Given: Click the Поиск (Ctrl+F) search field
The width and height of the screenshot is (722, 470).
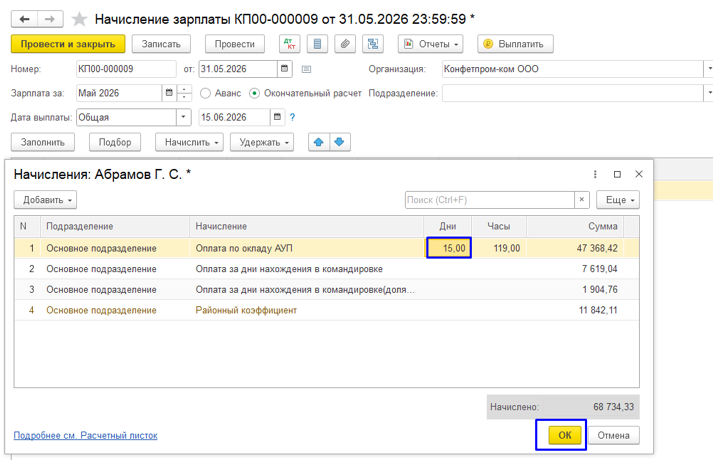Looking at the screenshot, I should [x=489, y=200].
